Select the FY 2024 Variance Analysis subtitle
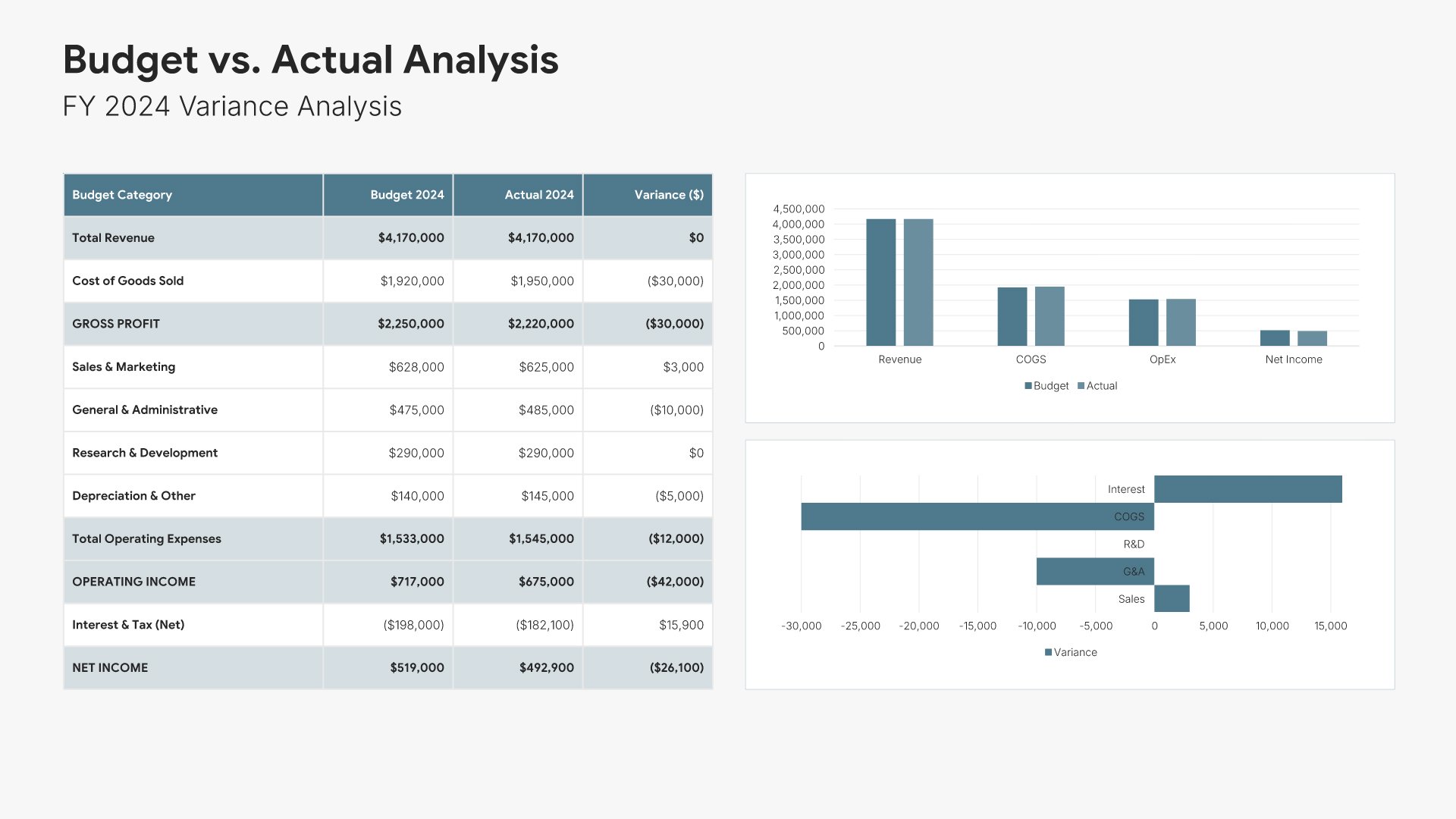 point(232,106)
